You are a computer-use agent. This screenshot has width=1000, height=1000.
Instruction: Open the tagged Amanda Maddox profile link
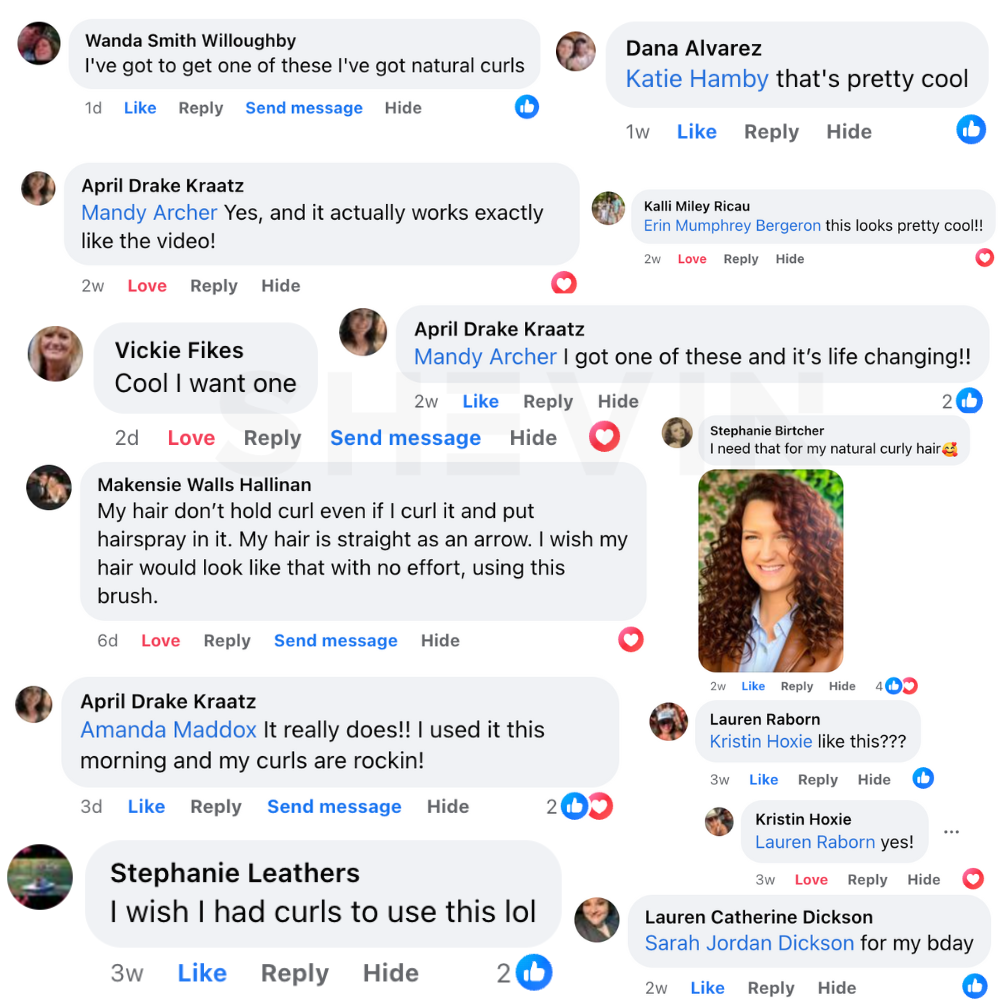168,730
